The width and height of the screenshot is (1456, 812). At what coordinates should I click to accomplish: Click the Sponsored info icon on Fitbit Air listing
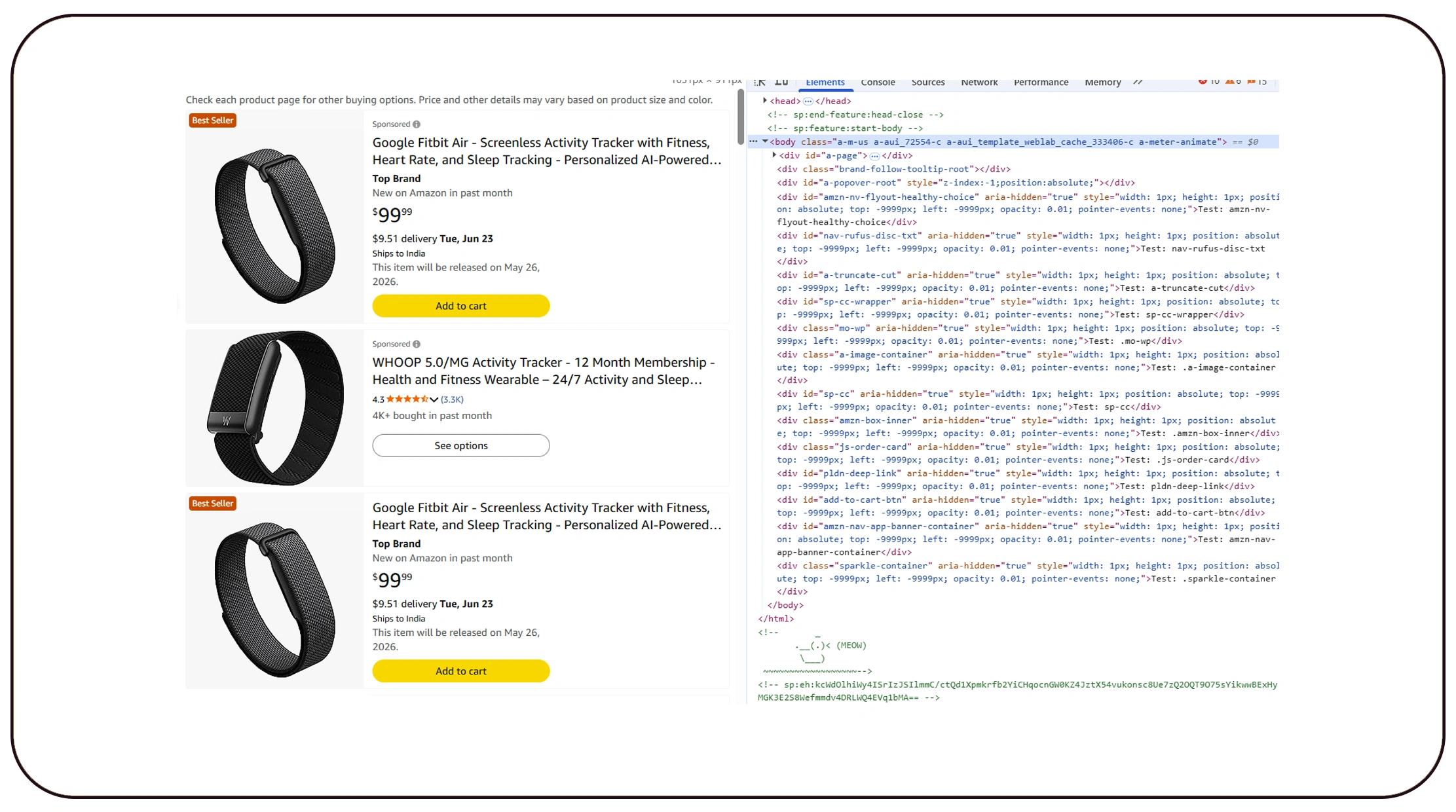[x=417, y=124]
